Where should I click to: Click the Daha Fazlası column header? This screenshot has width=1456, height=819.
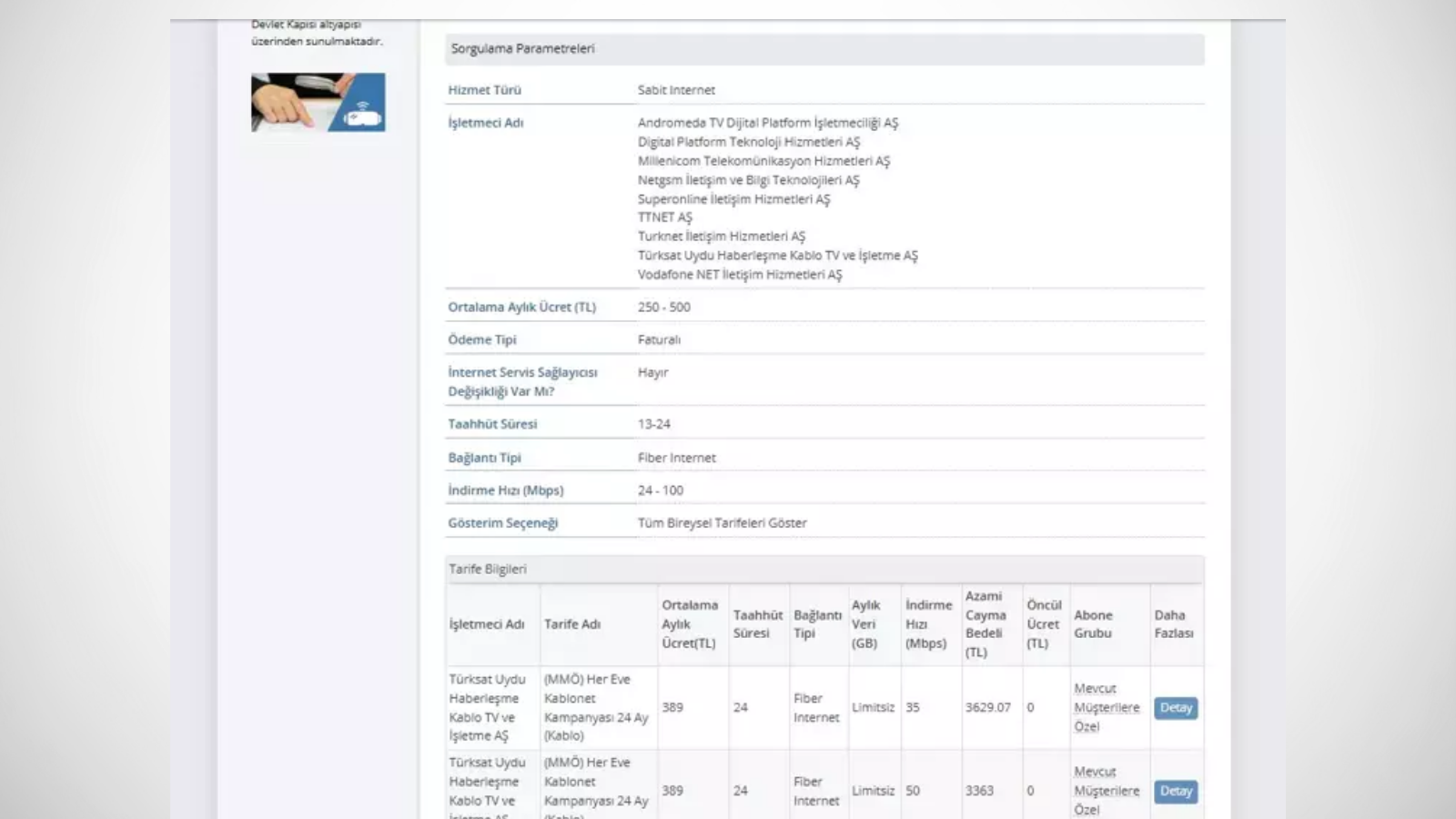pyautogui.click(x=1174, y=624)
